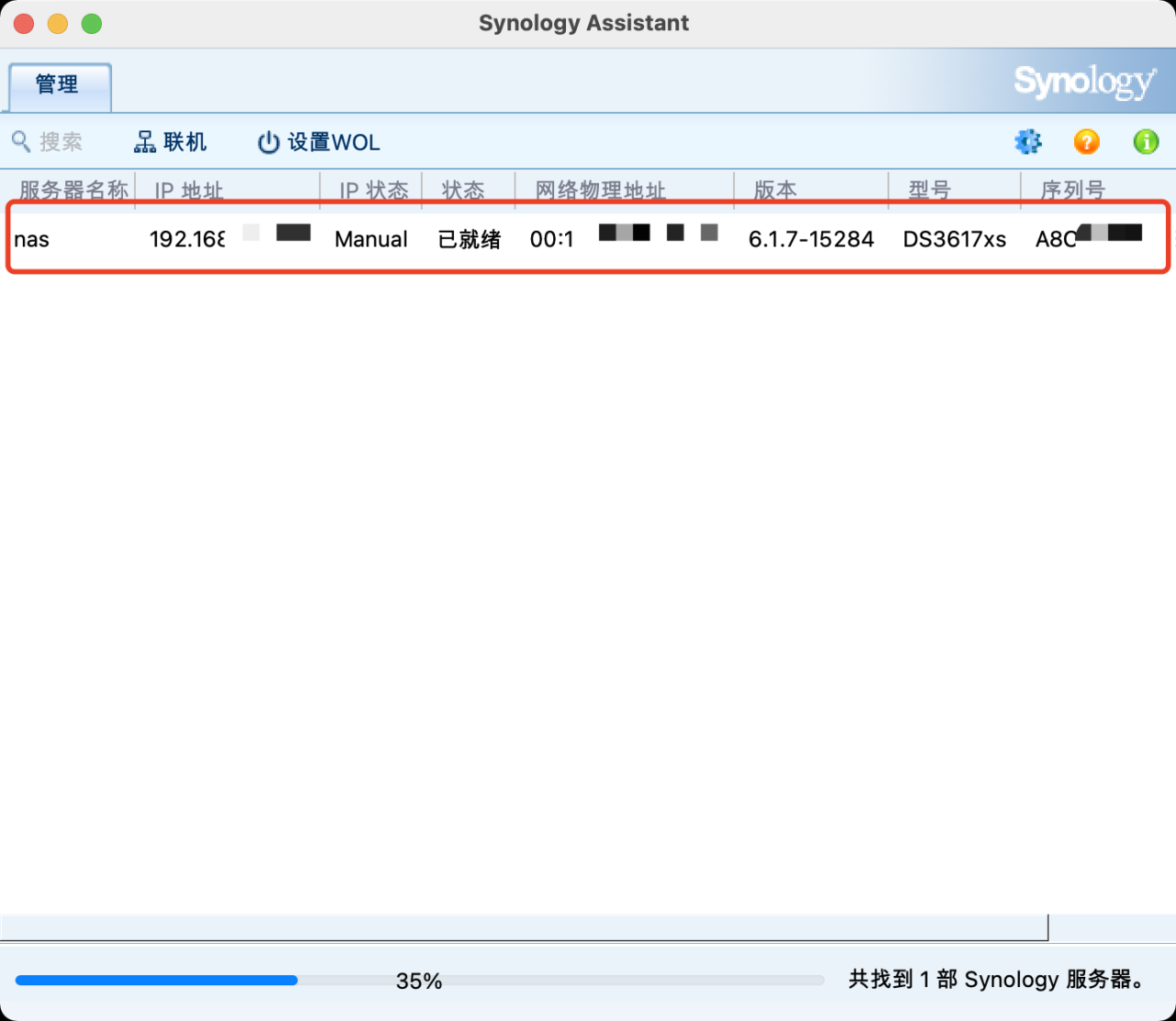Click the 设置WOL power icon
The image size is (1176, 1021).
[x=267, y=142]
